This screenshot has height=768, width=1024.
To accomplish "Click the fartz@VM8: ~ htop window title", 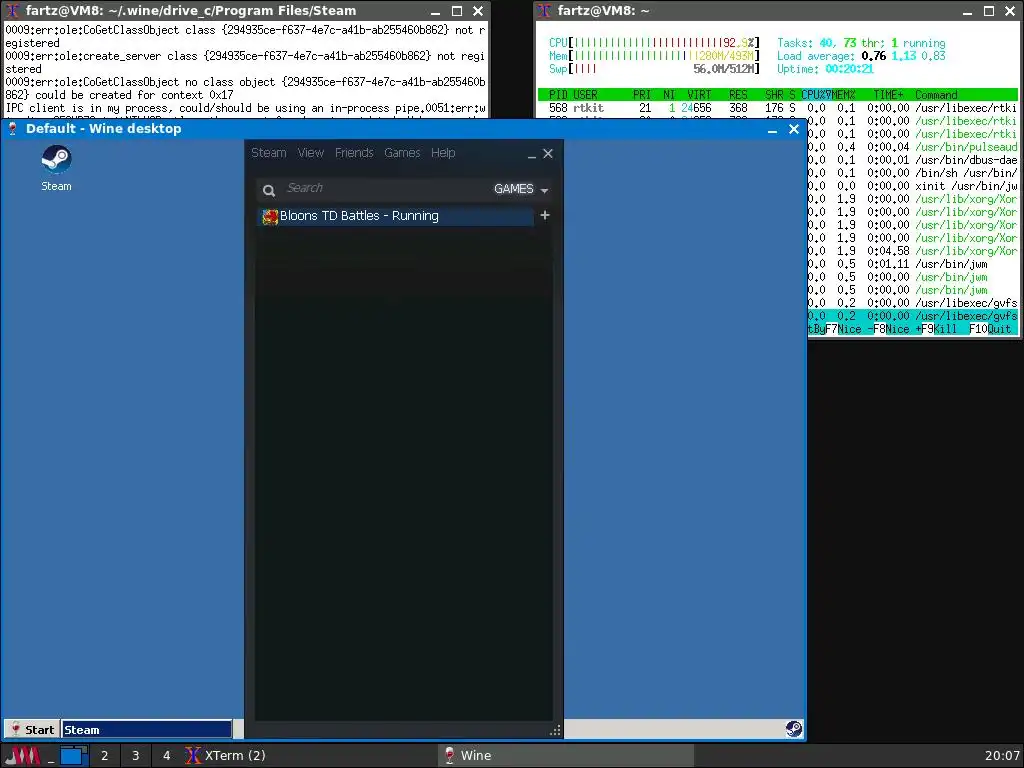I will [x=603, y=10].
